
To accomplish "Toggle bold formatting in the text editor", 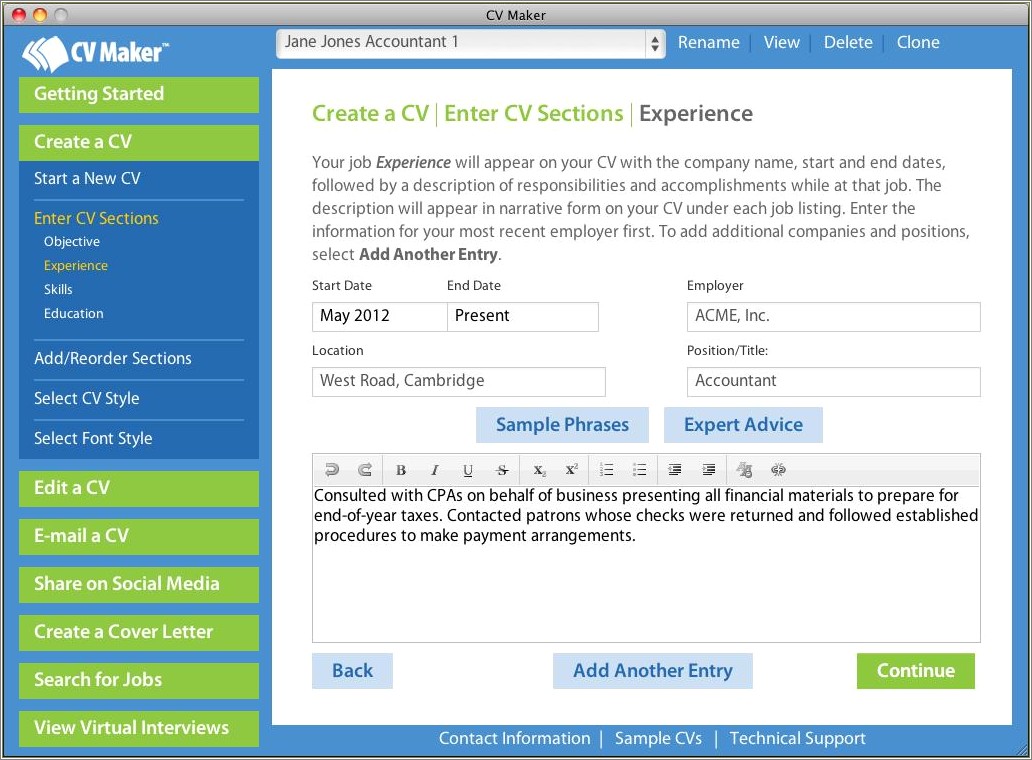I will [400, 470].
